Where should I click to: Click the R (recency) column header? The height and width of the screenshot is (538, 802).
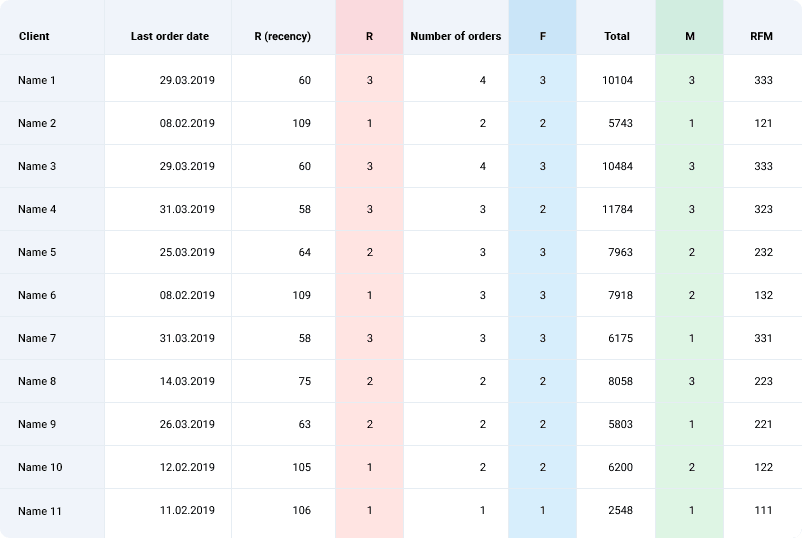[x=283, y=36]
